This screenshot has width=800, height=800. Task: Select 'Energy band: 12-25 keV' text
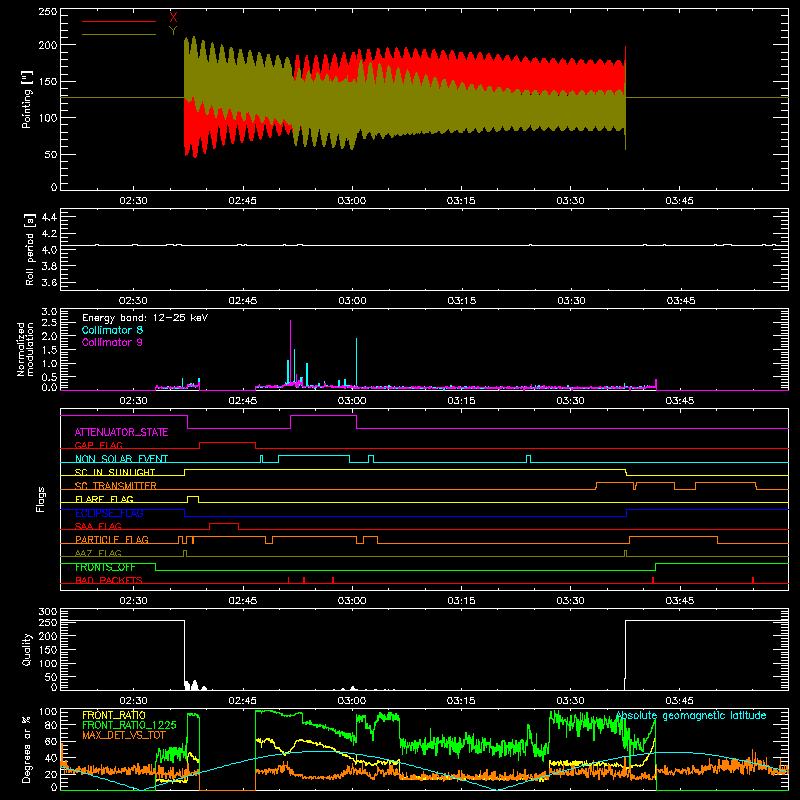pyautogui.click(x=145, y=318)
